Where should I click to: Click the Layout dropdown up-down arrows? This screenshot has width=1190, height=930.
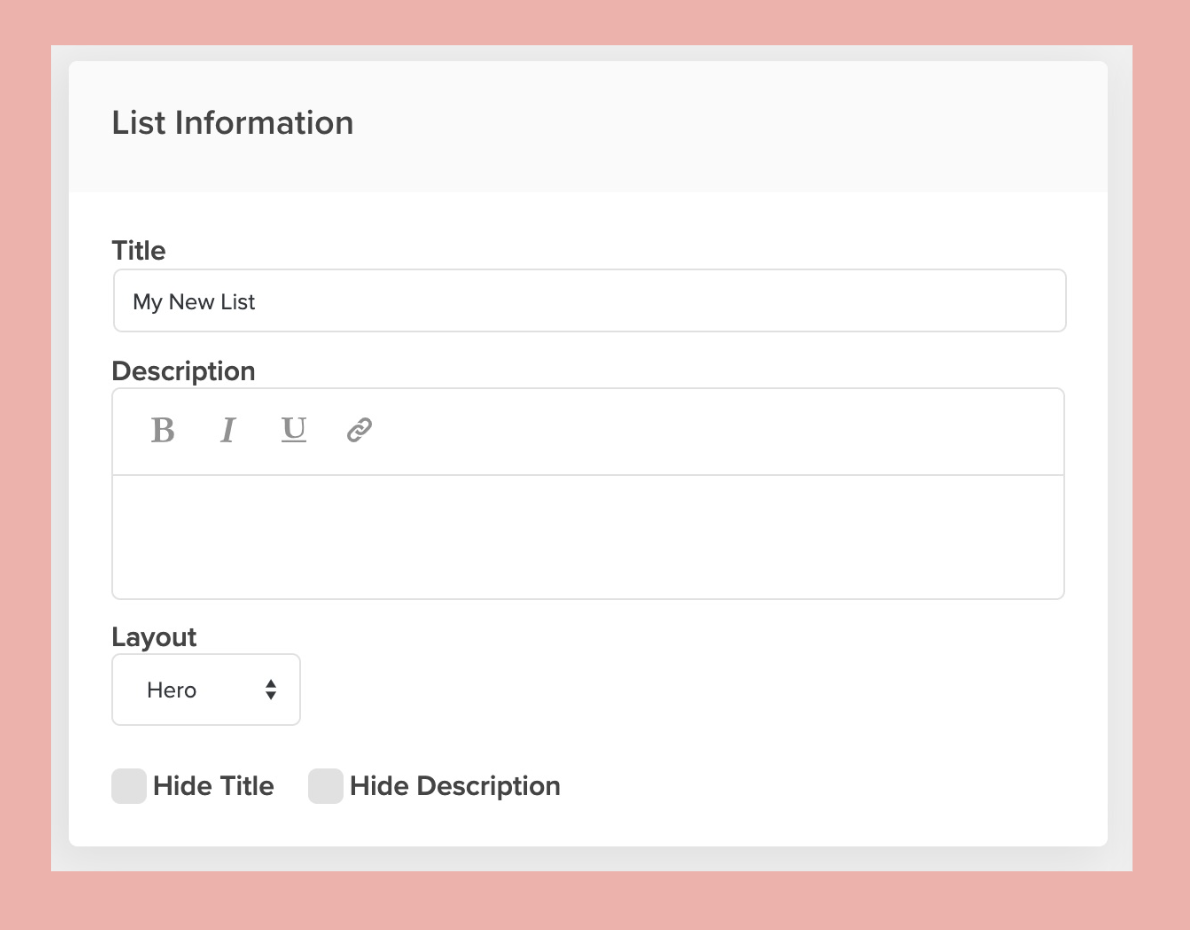(x=270, y=690)
